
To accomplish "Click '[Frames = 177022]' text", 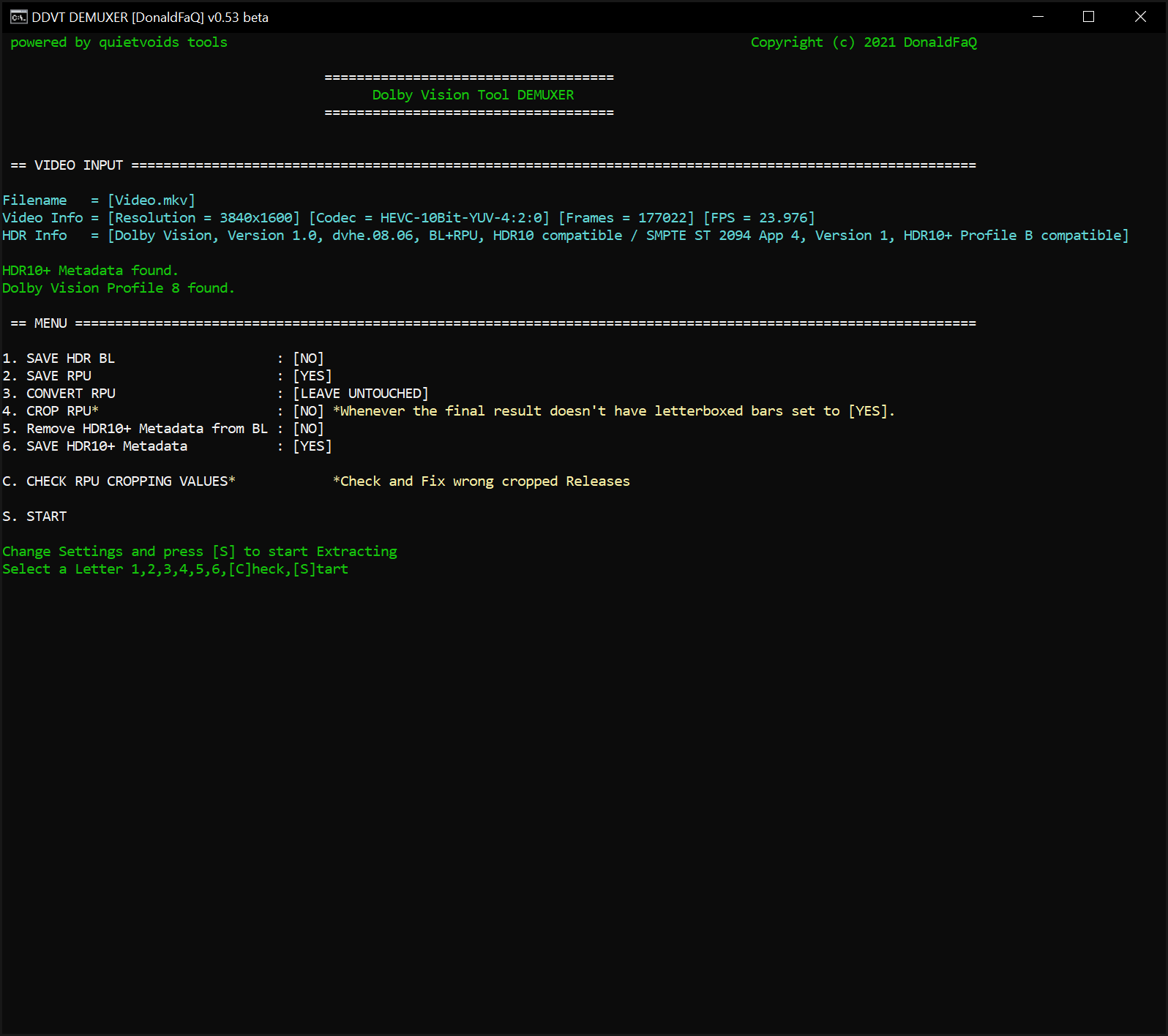I will pos(626,218).
